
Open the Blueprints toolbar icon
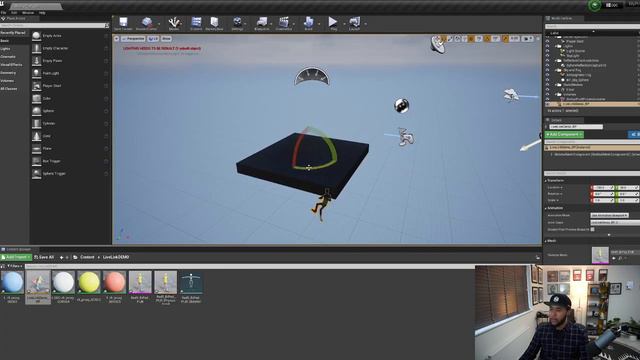pyautogui.click(x=262, y=24)
